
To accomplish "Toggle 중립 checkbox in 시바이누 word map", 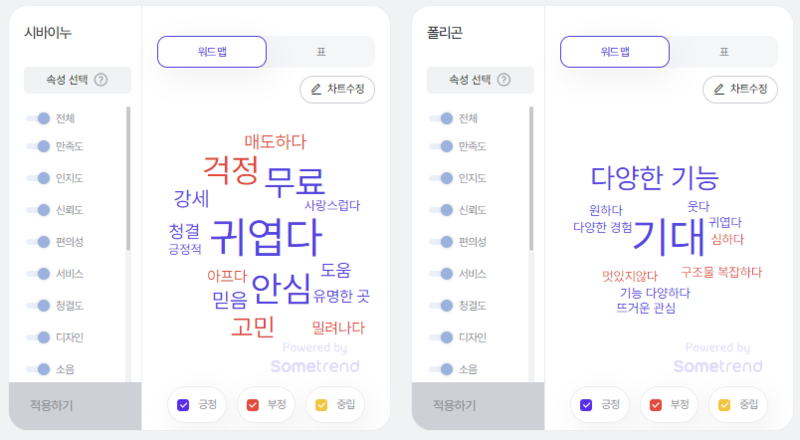I will point(321,405).
